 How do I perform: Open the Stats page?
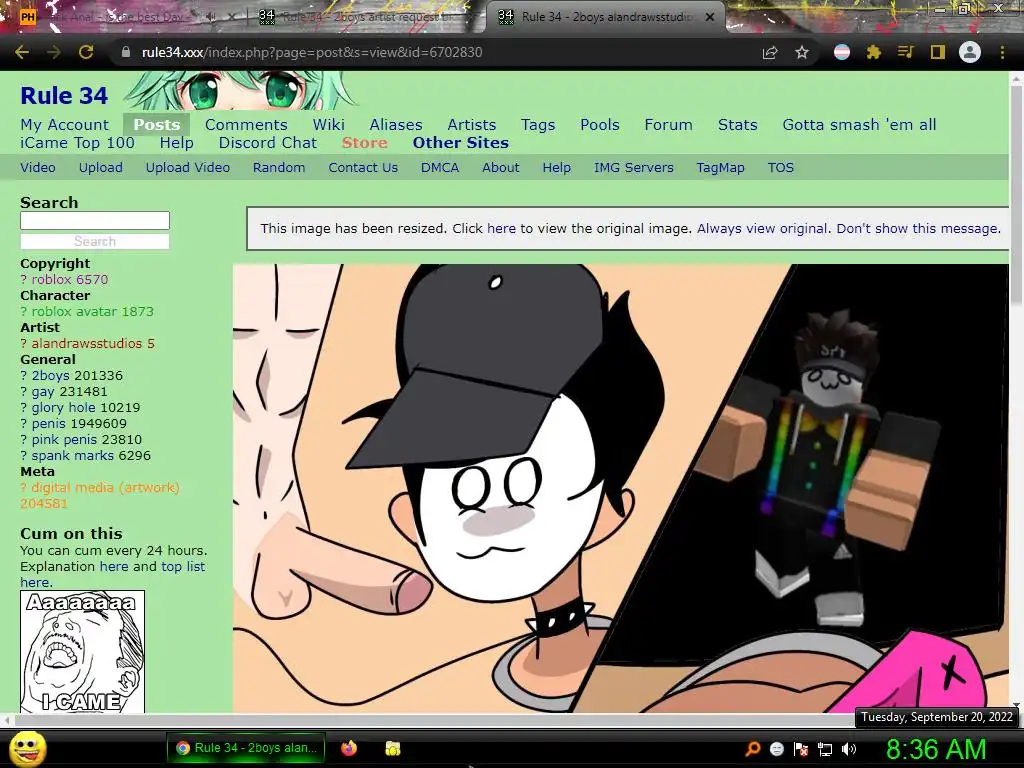pyautogui.click(x=737, y=125)
